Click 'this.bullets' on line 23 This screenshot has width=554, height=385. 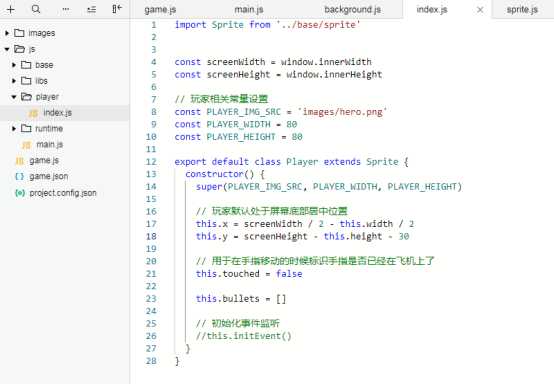[x=228, y=298]
